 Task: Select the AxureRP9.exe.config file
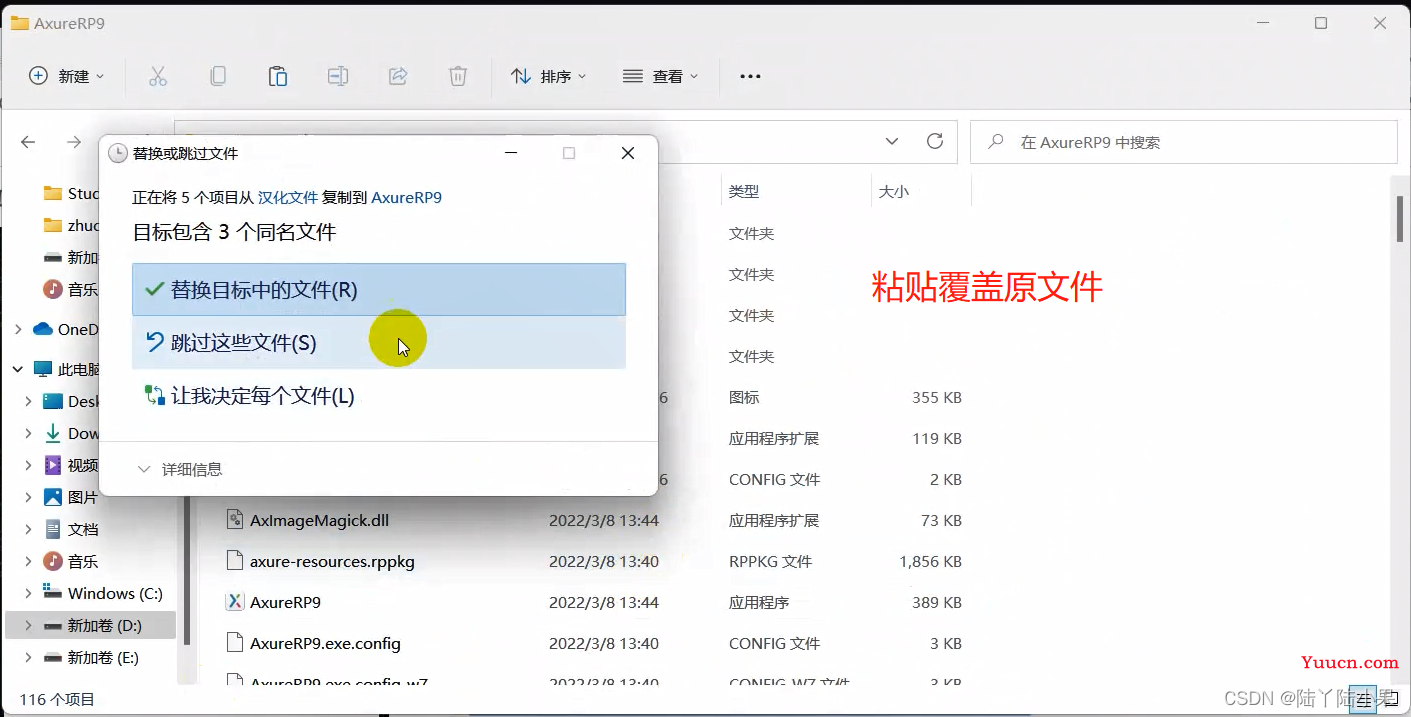[325, 643]
